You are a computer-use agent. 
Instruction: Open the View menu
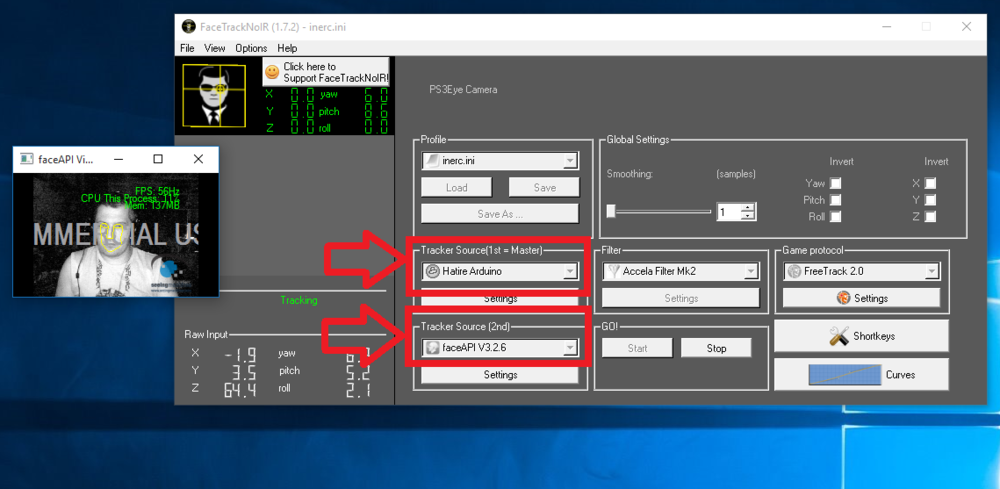(215, 48)
